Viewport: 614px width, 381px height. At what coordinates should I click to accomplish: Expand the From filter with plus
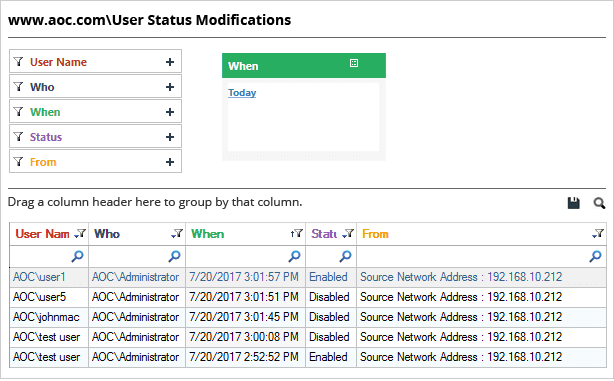click(x=170, y=162)
